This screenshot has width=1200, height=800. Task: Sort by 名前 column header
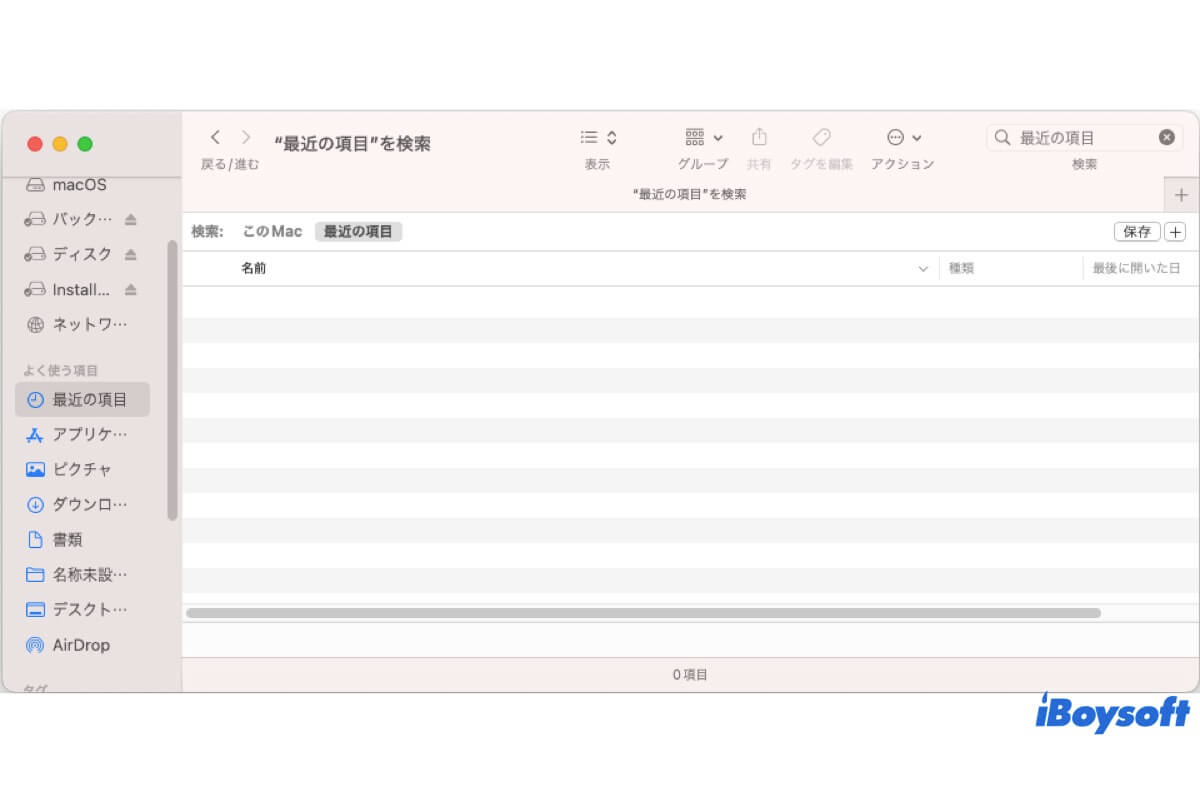[x=254, y=268]
